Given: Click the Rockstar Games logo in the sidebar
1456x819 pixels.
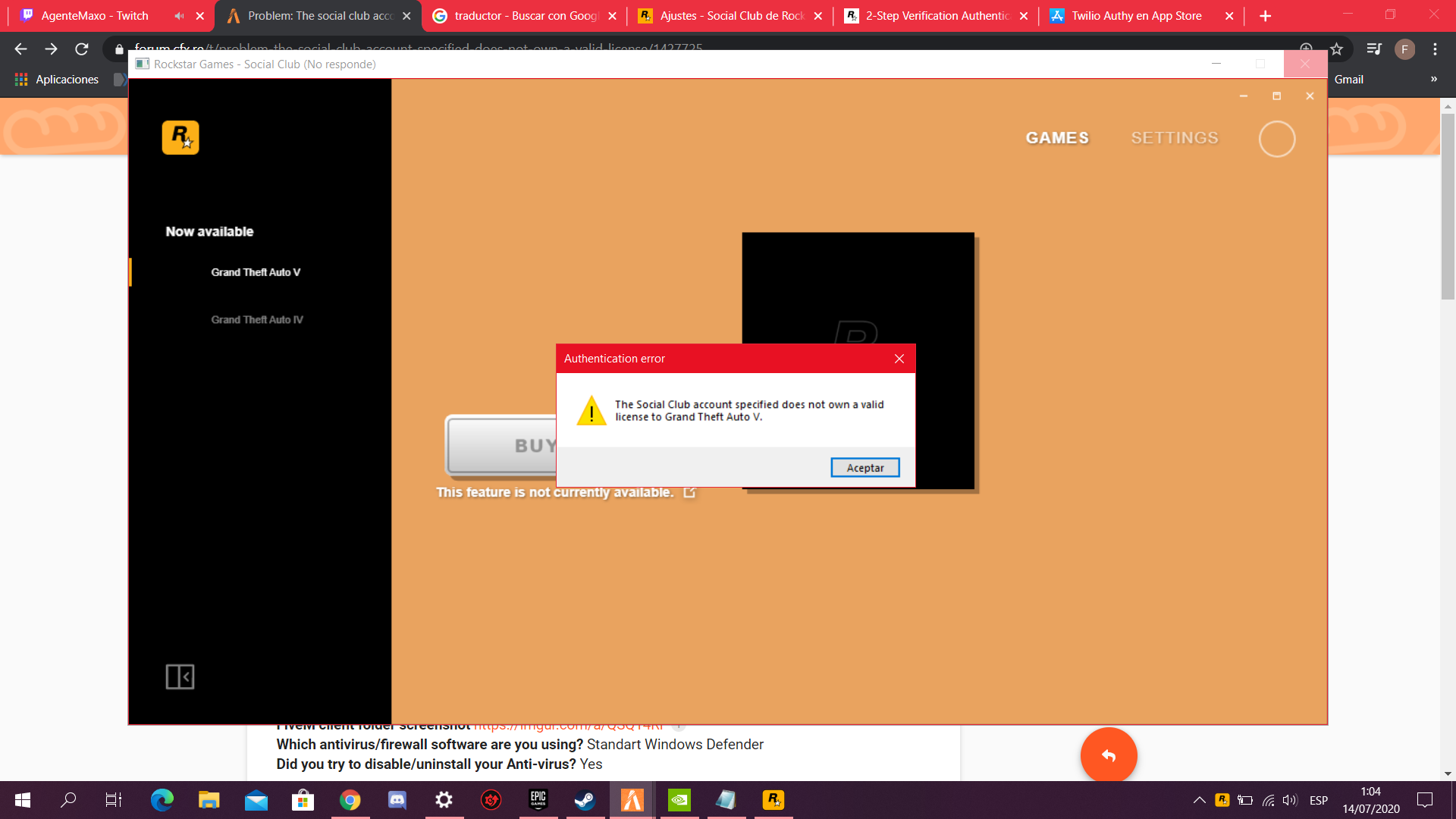Looking at the screenshot, I should click(180, 138).
